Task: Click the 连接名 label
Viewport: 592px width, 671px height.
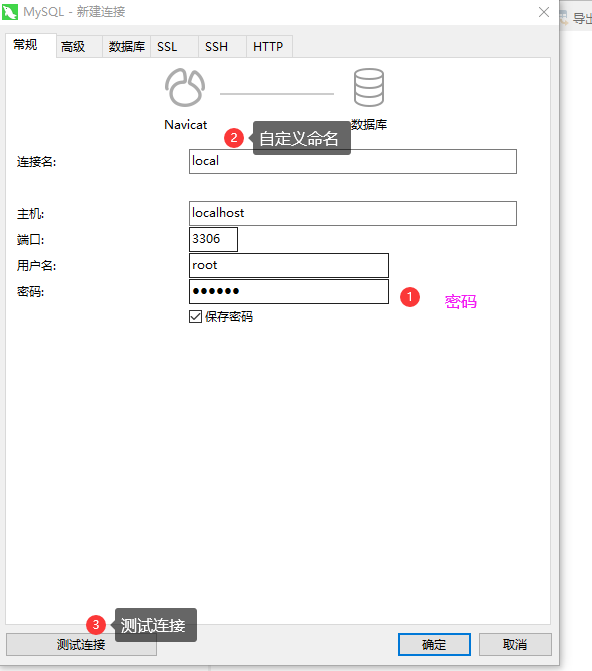Action: coord(36,162)
